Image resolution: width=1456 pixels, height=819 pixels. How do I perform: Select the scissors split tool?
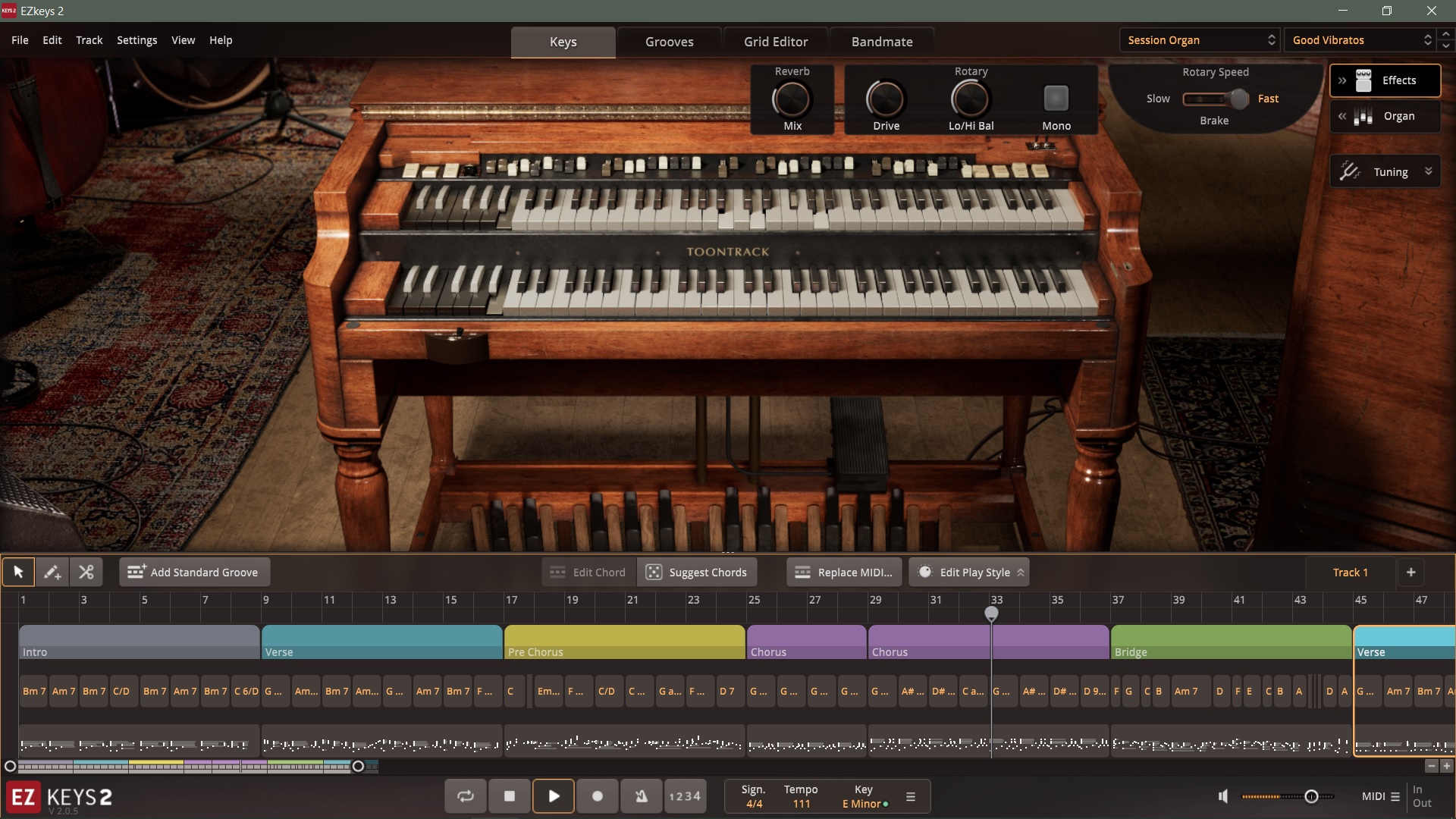coord(86,572)
